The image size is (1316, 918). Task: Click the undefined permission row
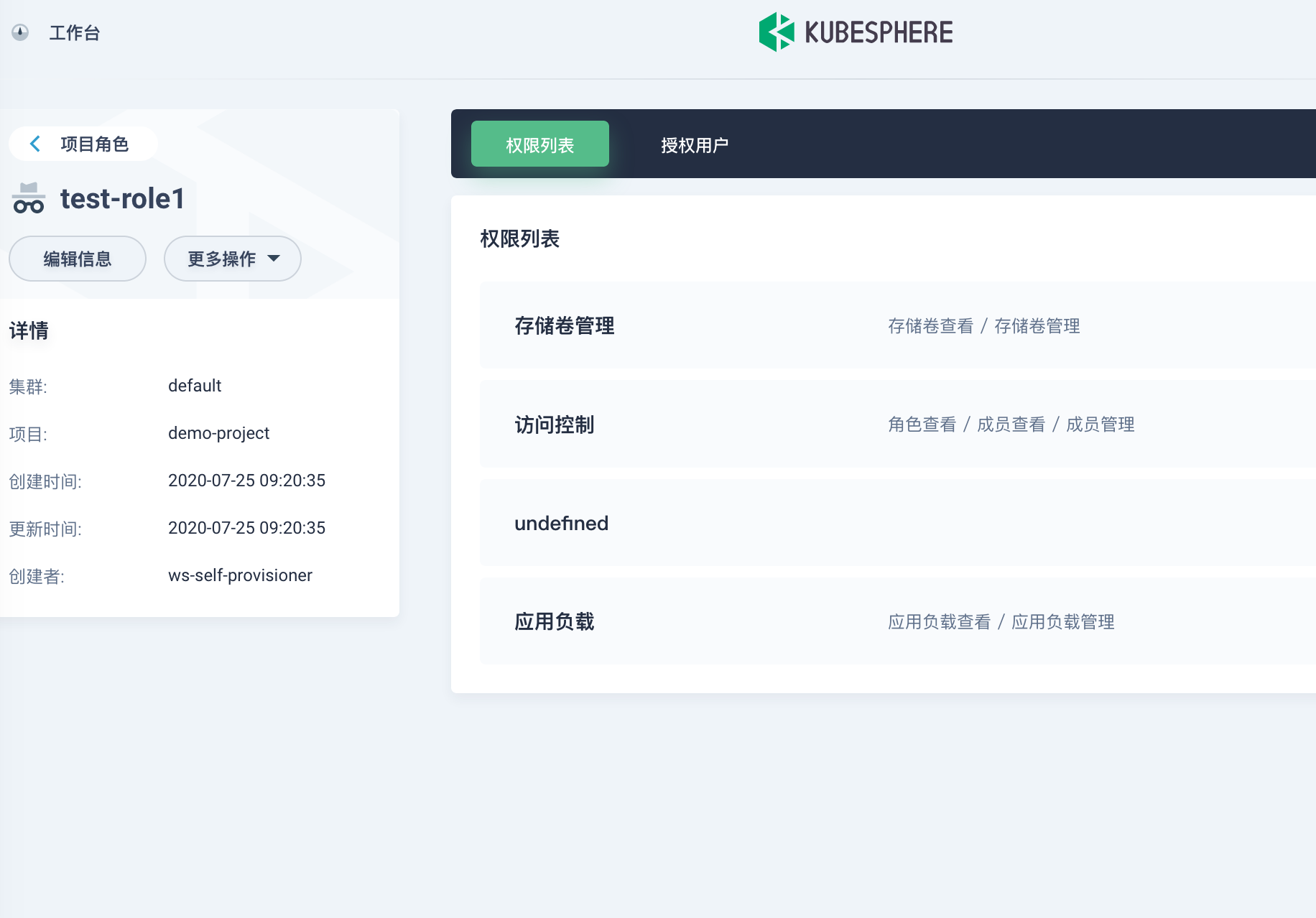pos(898,523)
